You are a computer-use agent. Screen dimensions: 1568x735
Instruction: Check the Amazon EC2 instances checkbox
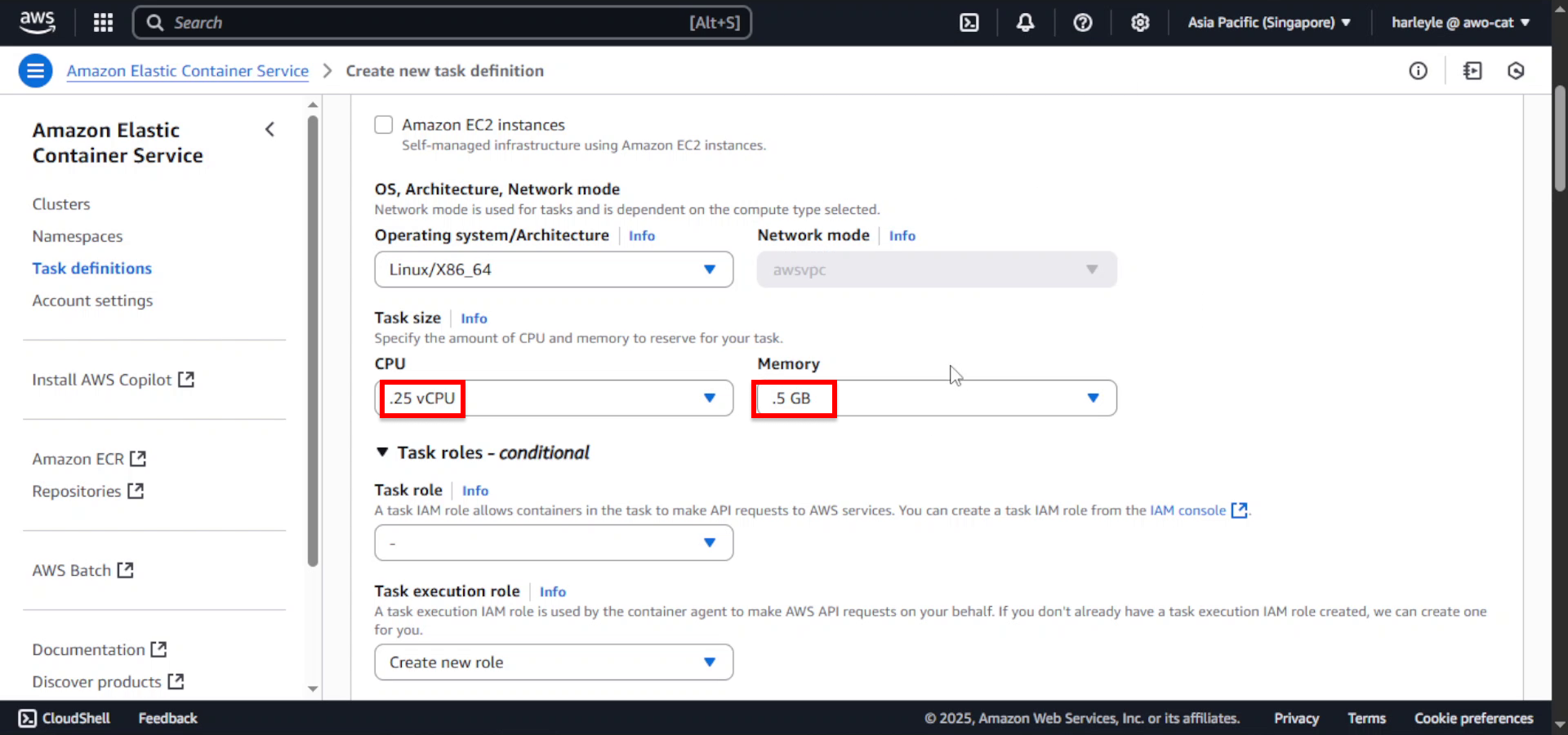(x=383, y=125)
